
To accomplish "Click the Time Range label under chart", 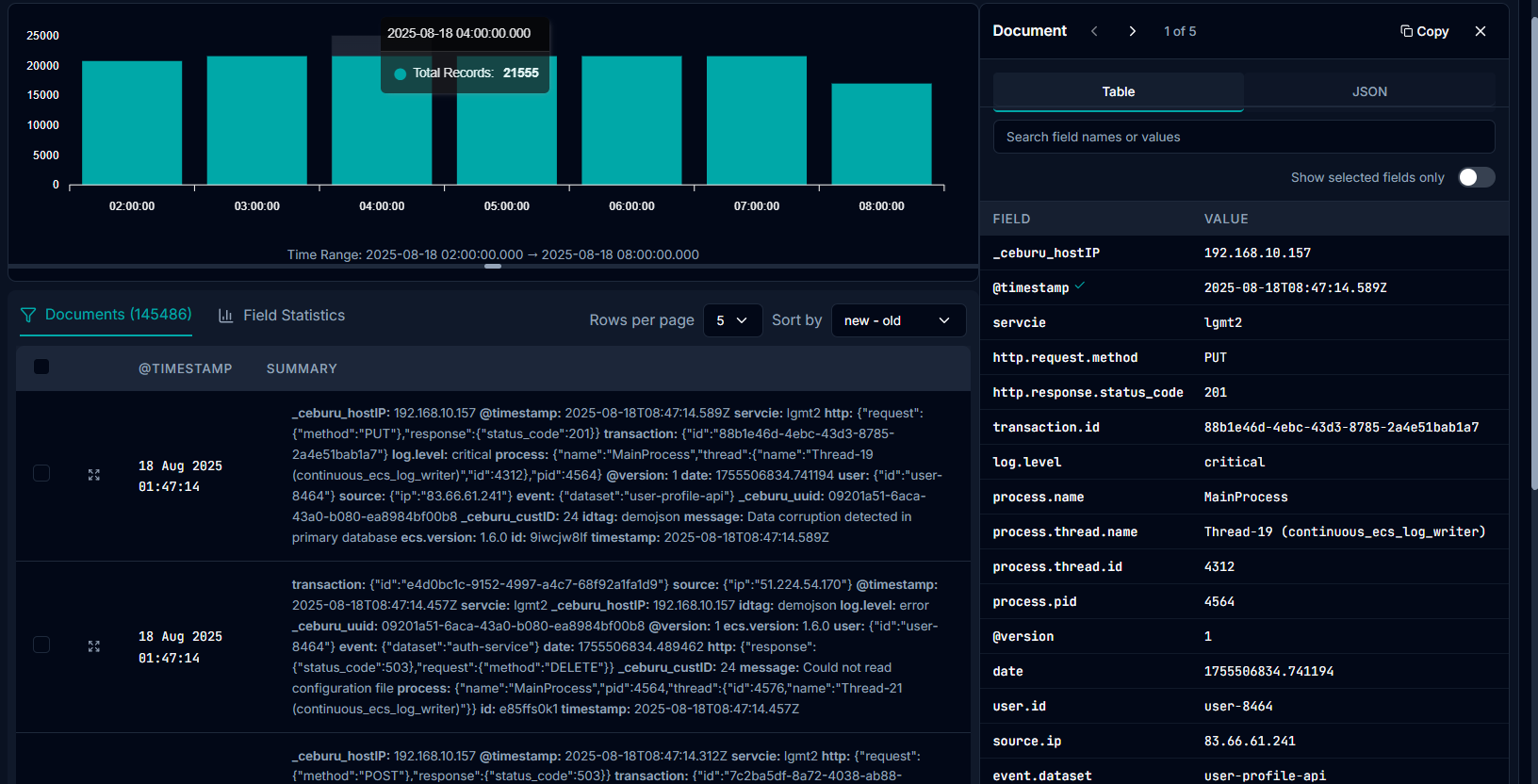I will [493, 254].
